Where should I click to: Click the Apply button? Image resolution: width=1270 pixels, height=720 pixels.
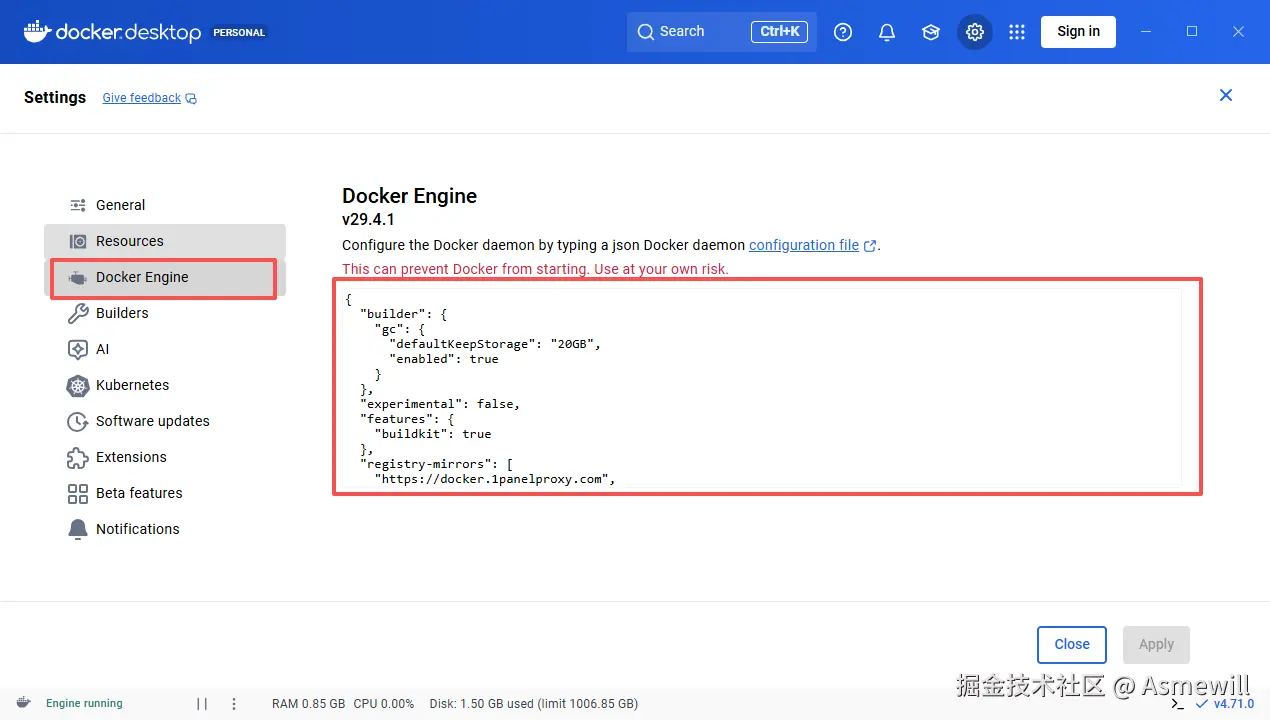click(1156, 644)
